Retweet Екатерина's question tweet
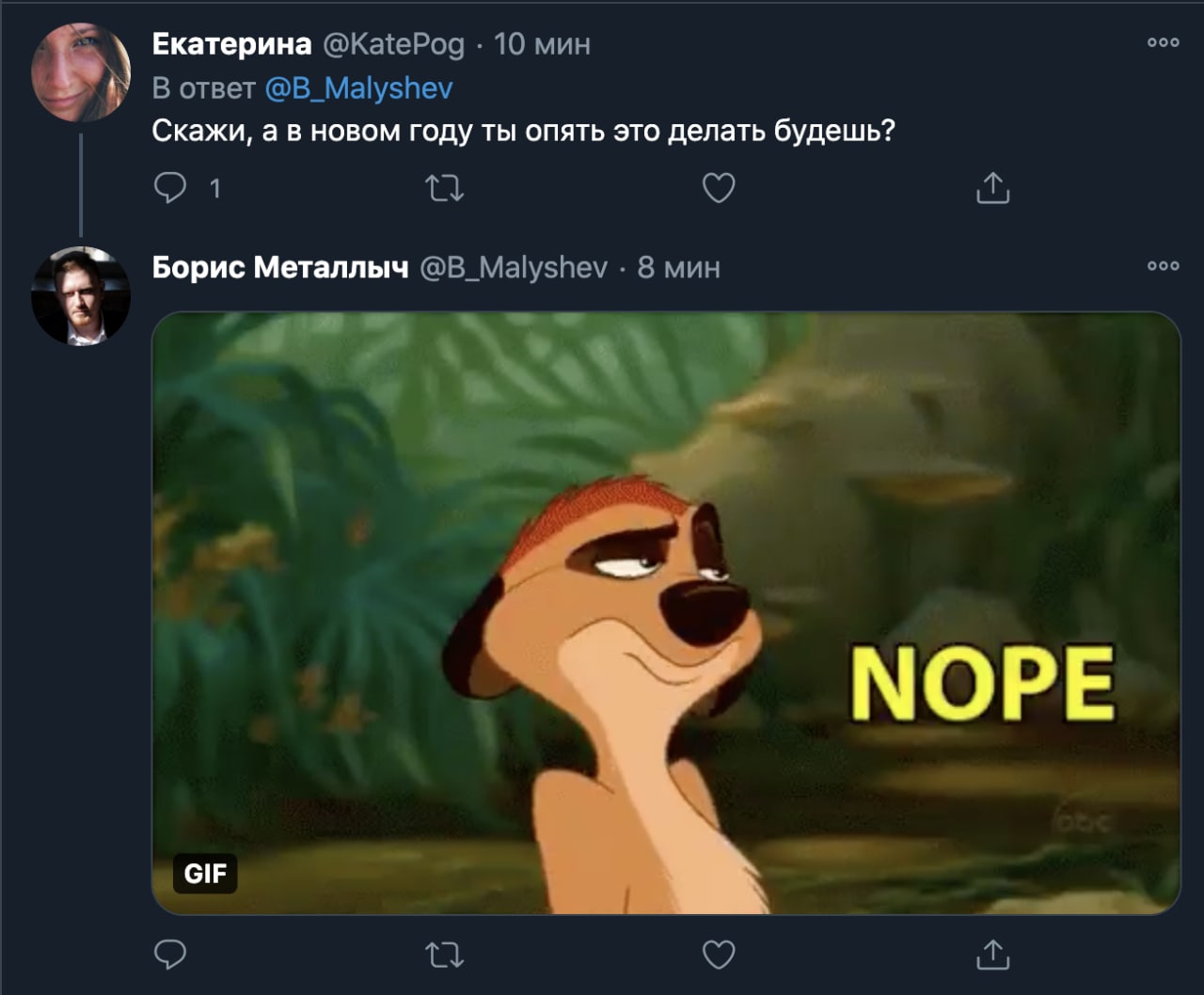This screenshot has height=995, width=1204. pos(444,189)
